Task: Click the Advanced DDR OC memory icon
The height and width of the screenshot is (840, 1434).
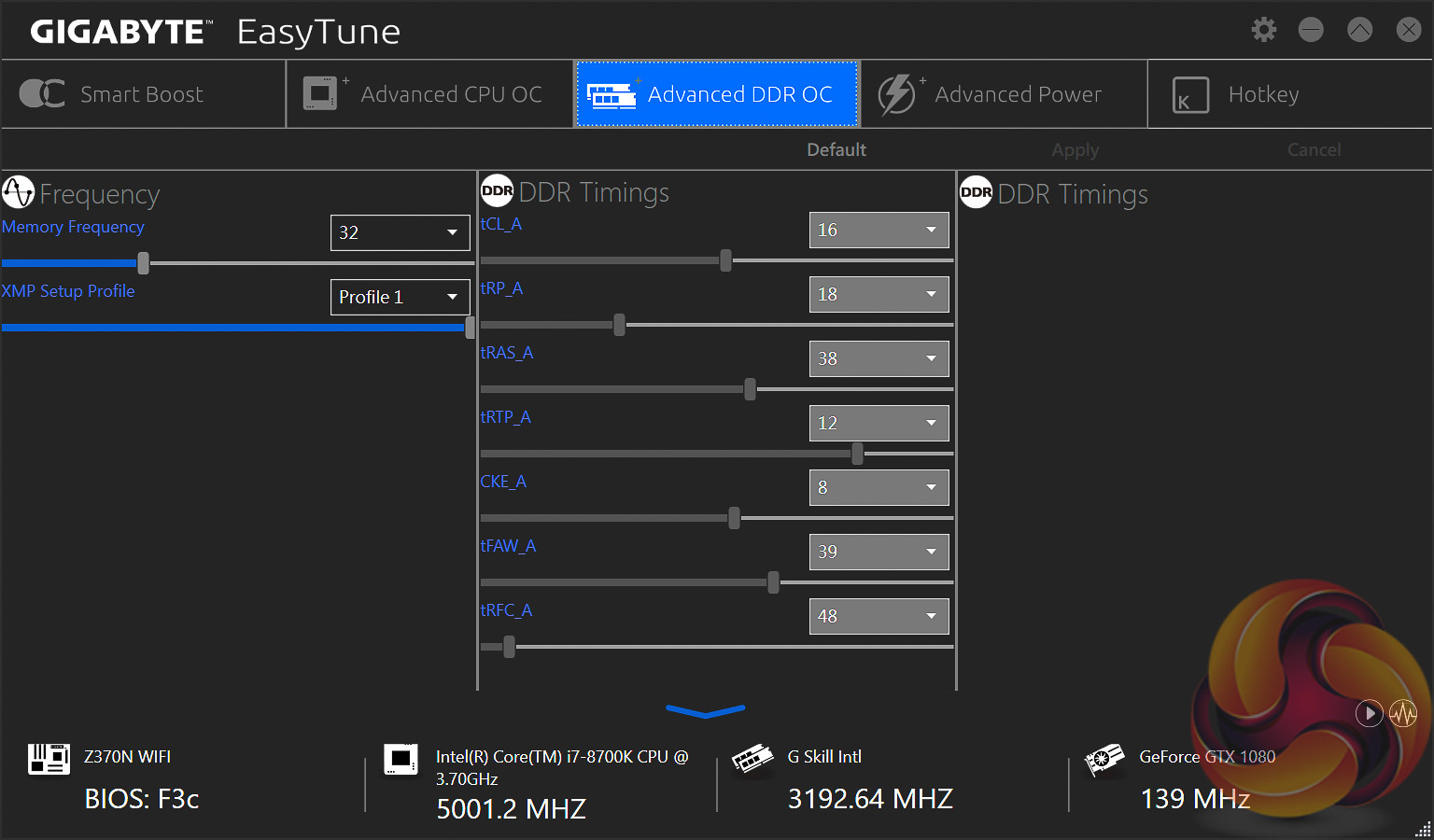Action: (612, 94)
